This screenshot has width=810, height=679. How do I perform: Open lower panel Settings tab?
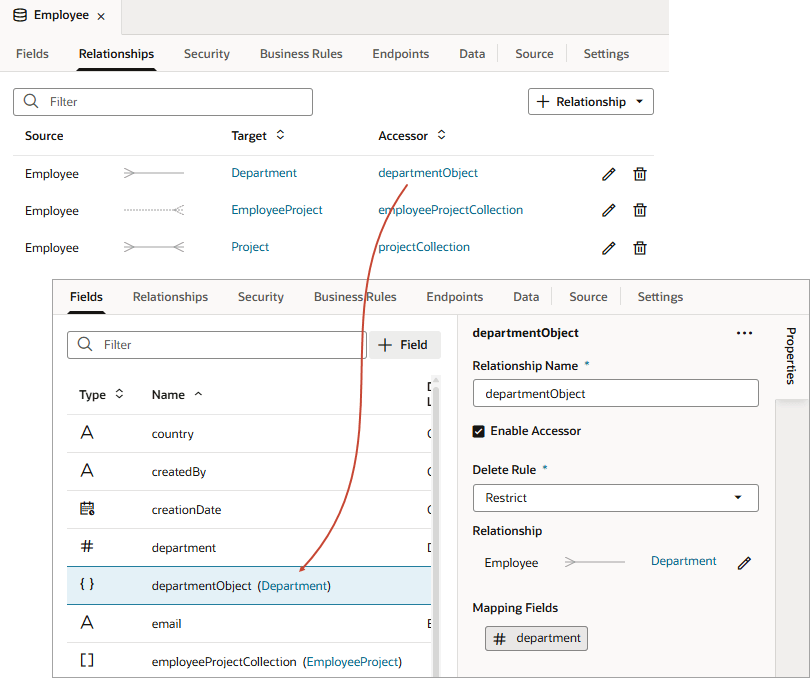tap(660, 297)
